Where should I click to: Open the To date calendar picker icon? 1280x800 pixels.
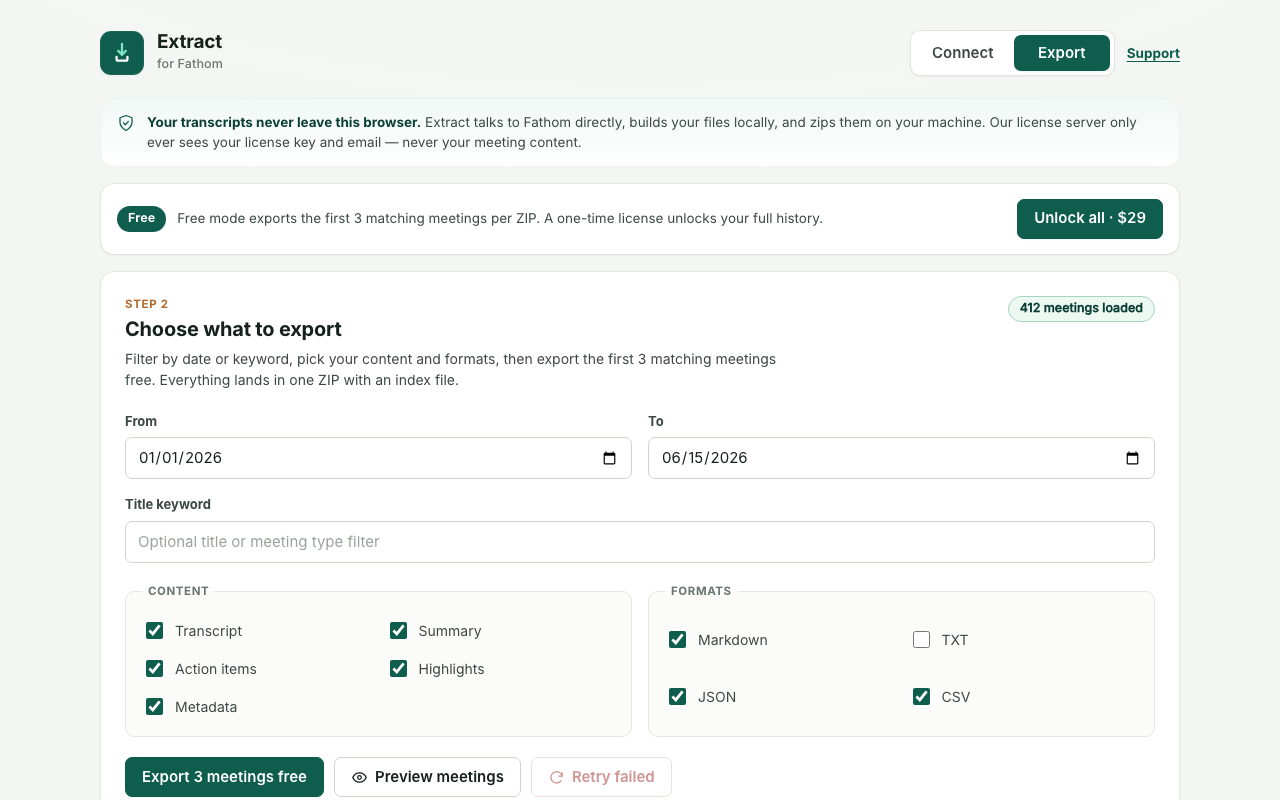[1133, 458]
